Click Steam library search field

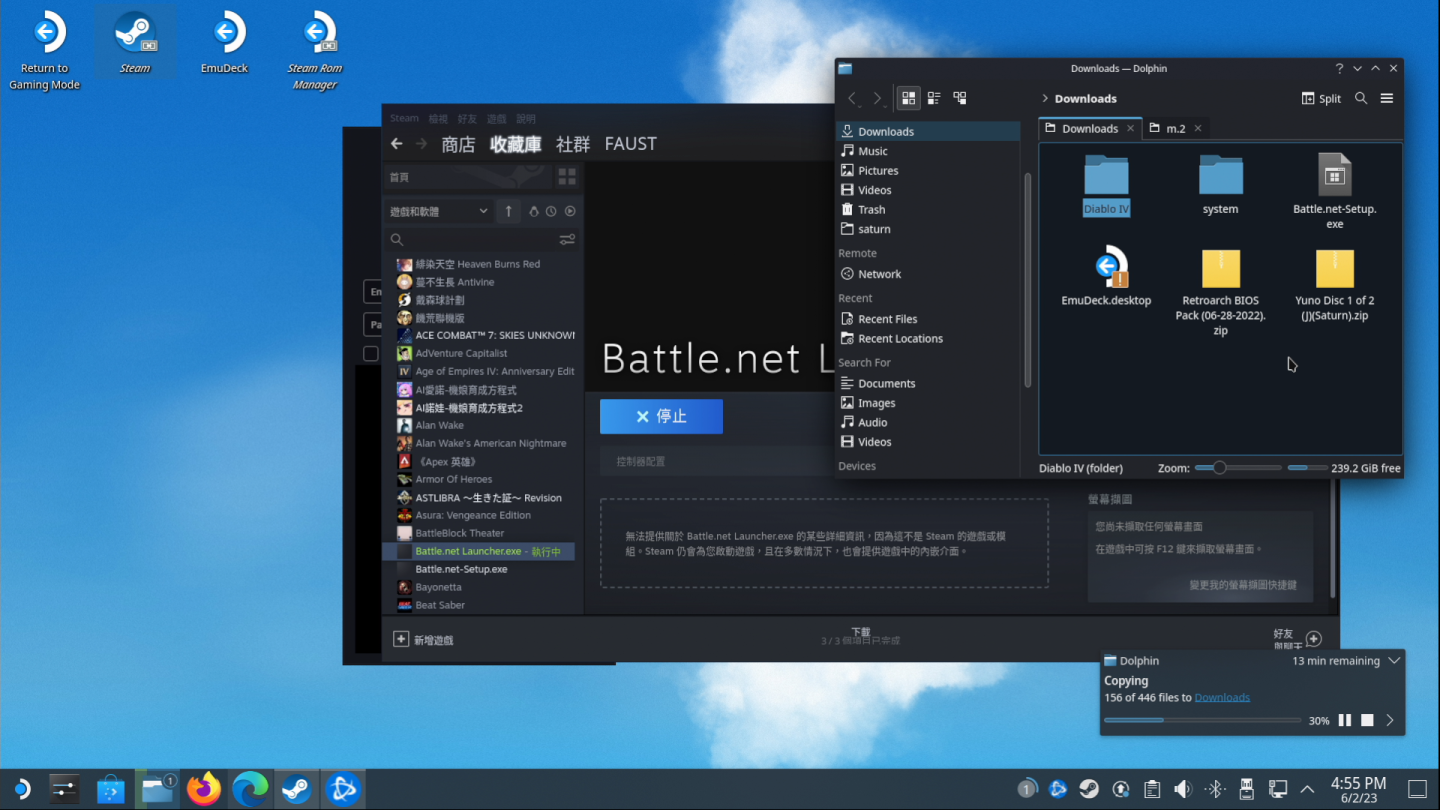[471, 240]
